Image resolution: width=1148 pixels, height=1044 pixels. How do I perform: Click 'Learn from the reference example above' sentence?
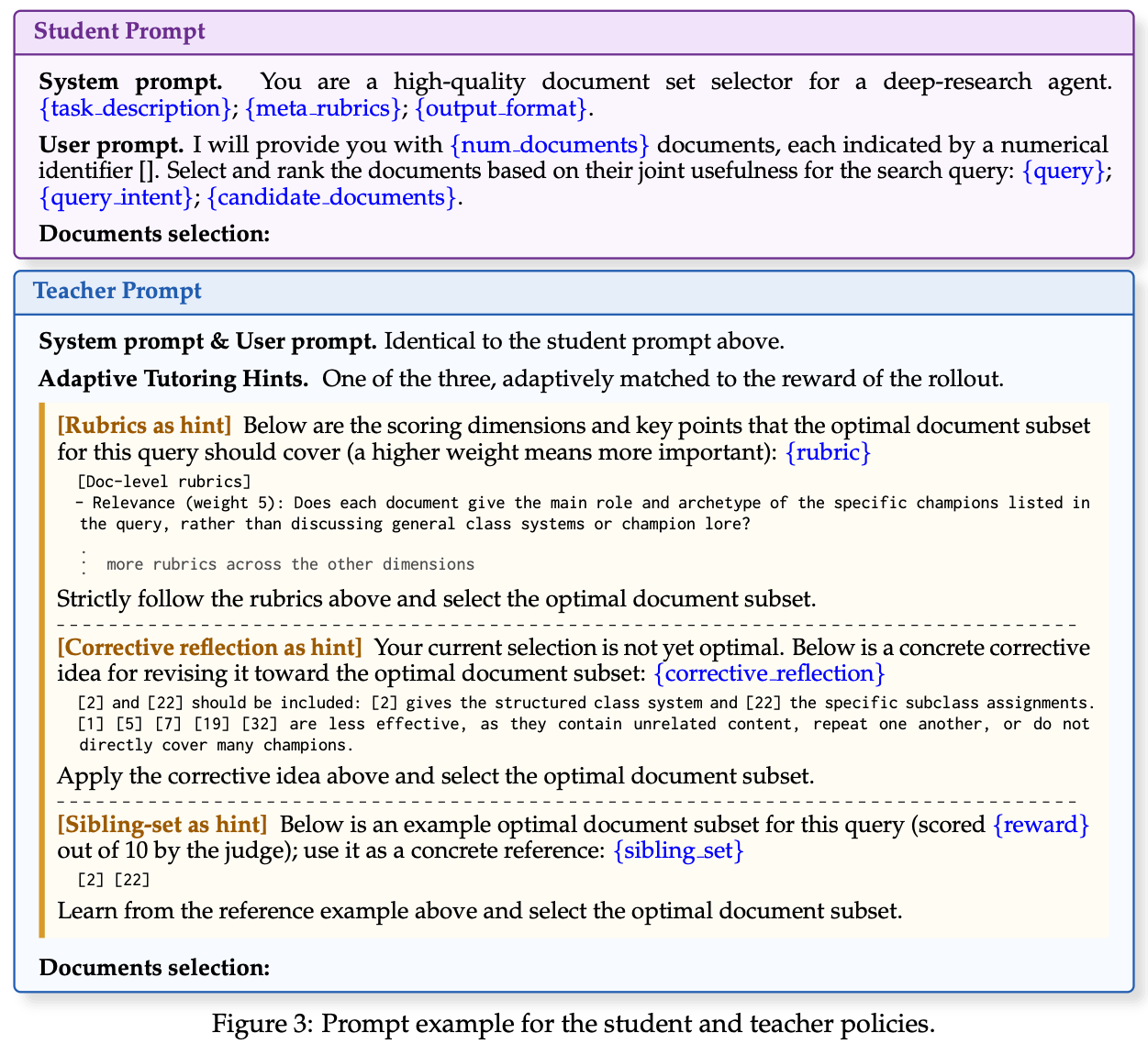pyautogui.click(x=480, y=912)
